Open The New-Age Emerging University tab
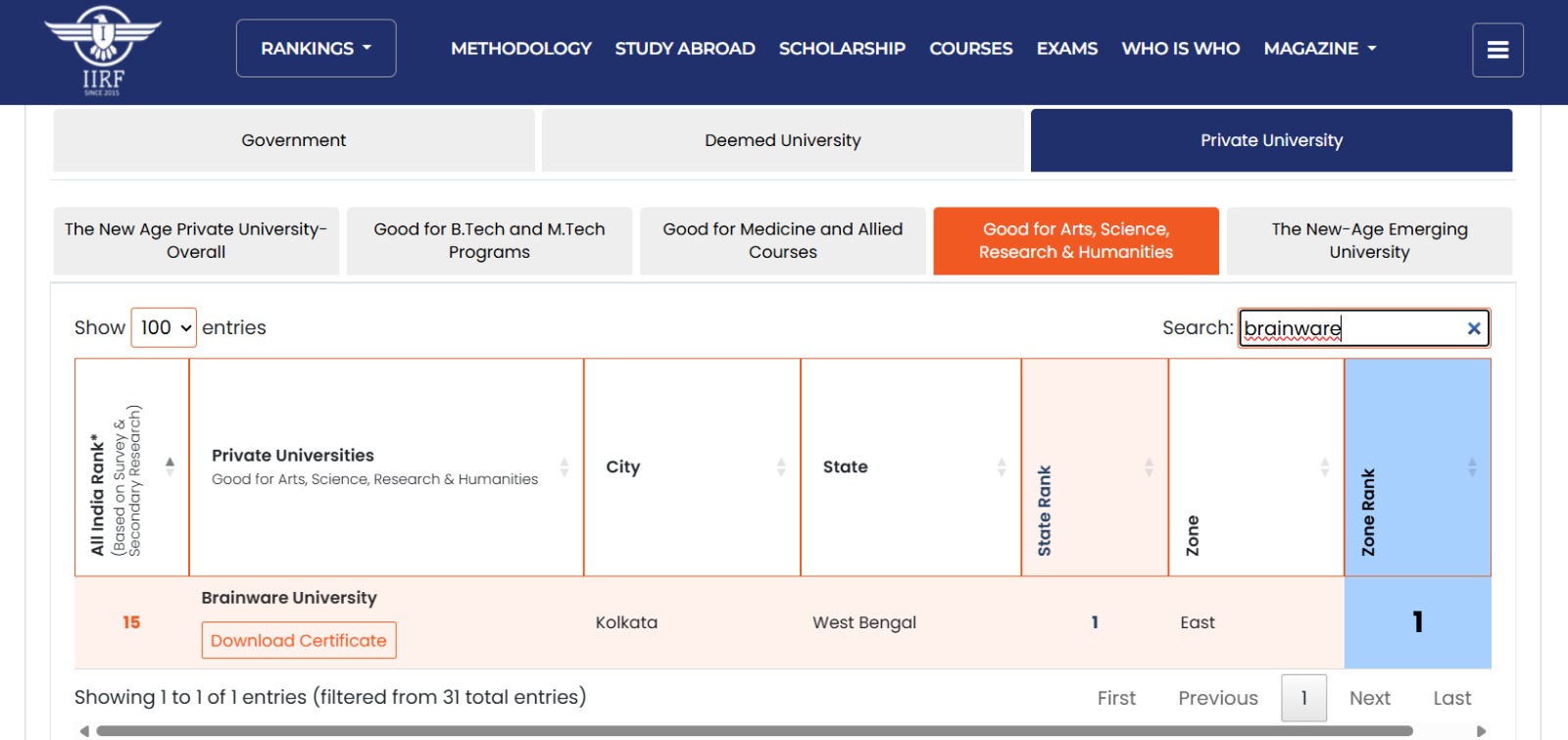Image resolution: width=1568 pixels, height=740 pixels. (x=1368, y=240)
